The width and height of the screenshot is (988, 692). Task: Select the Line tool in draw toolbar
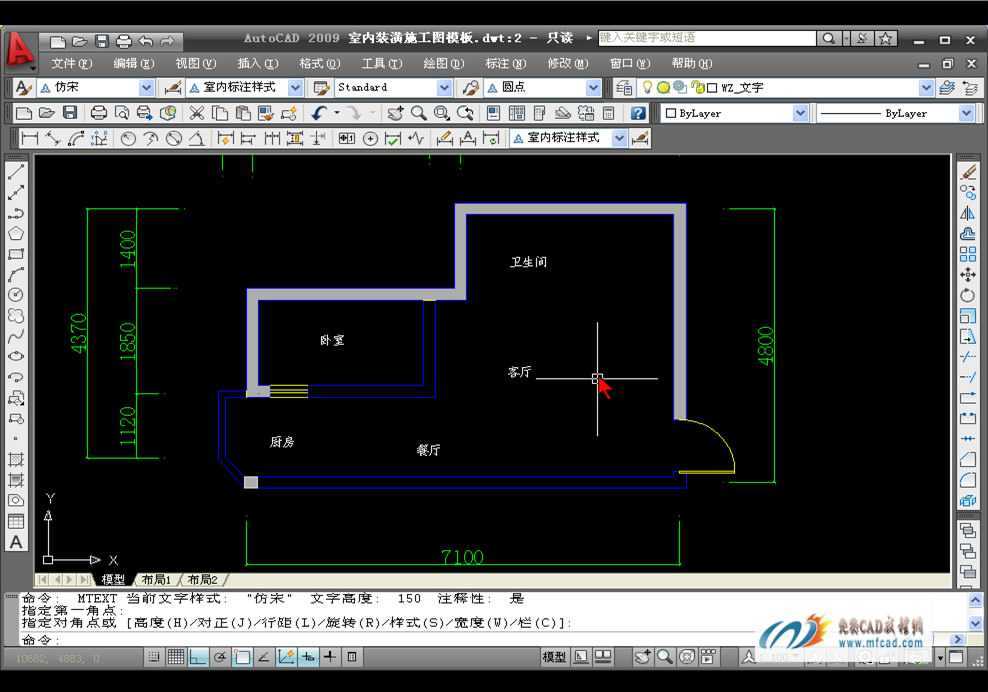click(16, 171)
